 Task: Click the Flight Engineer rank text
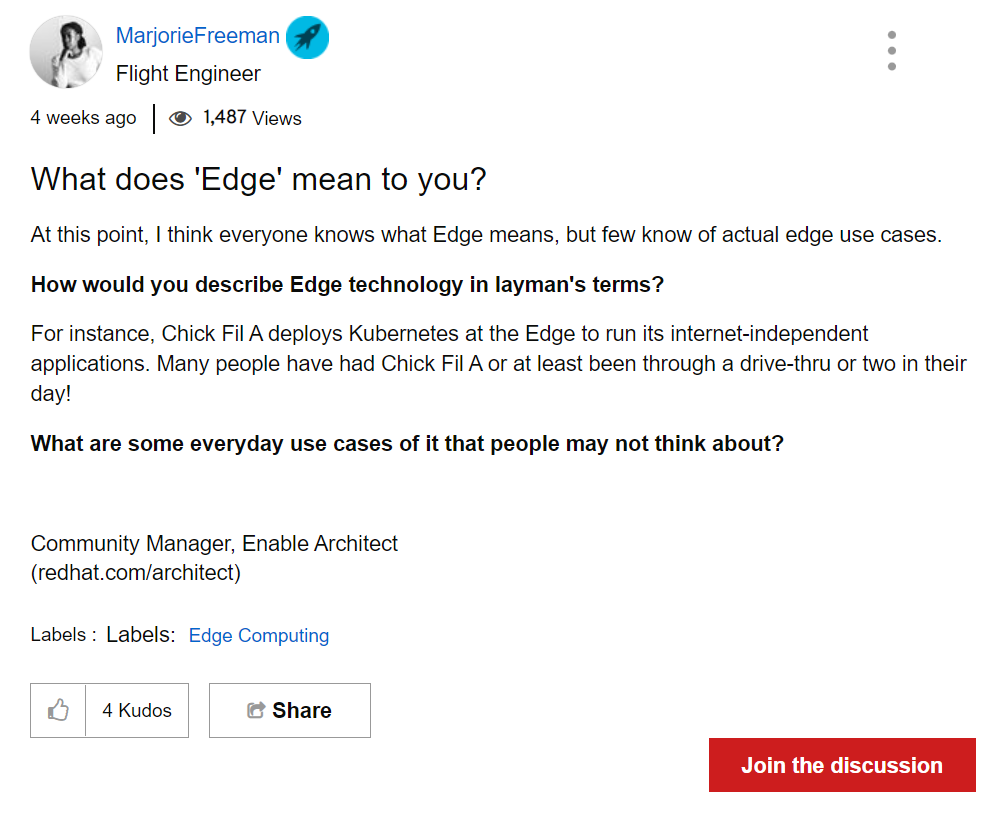[x=188, y=74]
